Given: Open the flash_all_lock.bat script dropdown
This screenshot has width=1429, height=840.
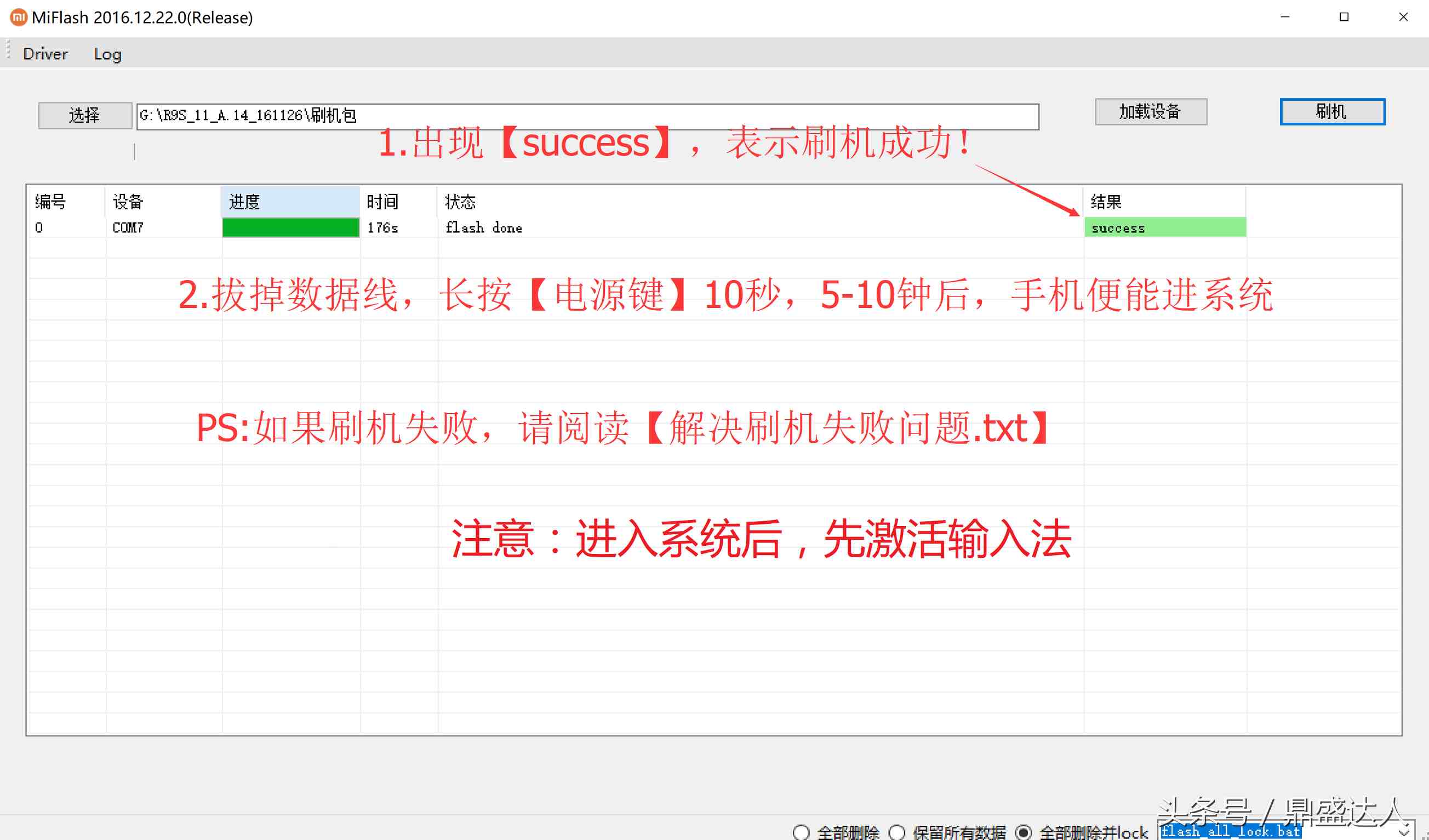Looking at the screenshot, I should (x=1404, y=832).
